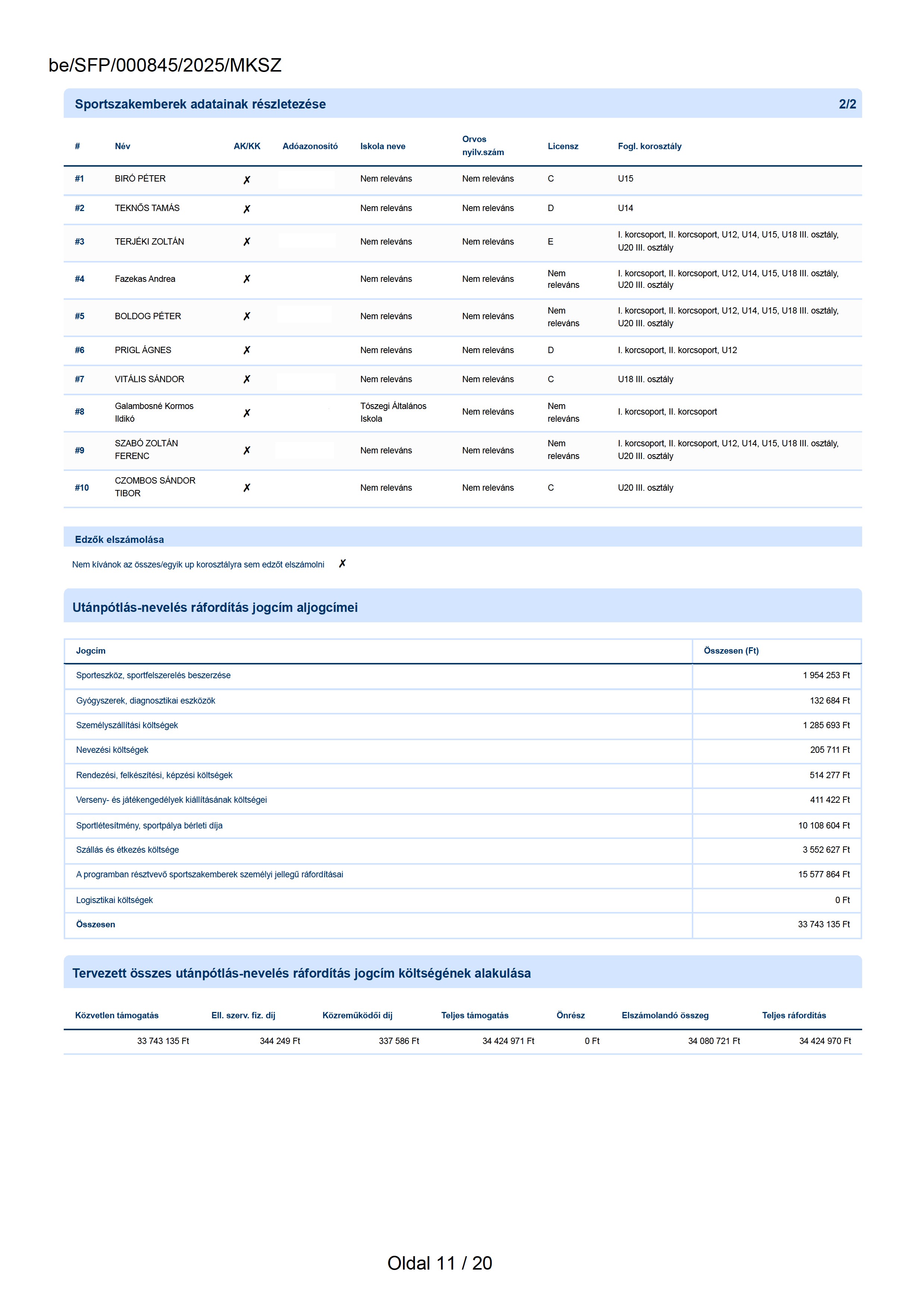
Task: Click Személyszállítási költségek jogcím
Action: pos(127,725)
